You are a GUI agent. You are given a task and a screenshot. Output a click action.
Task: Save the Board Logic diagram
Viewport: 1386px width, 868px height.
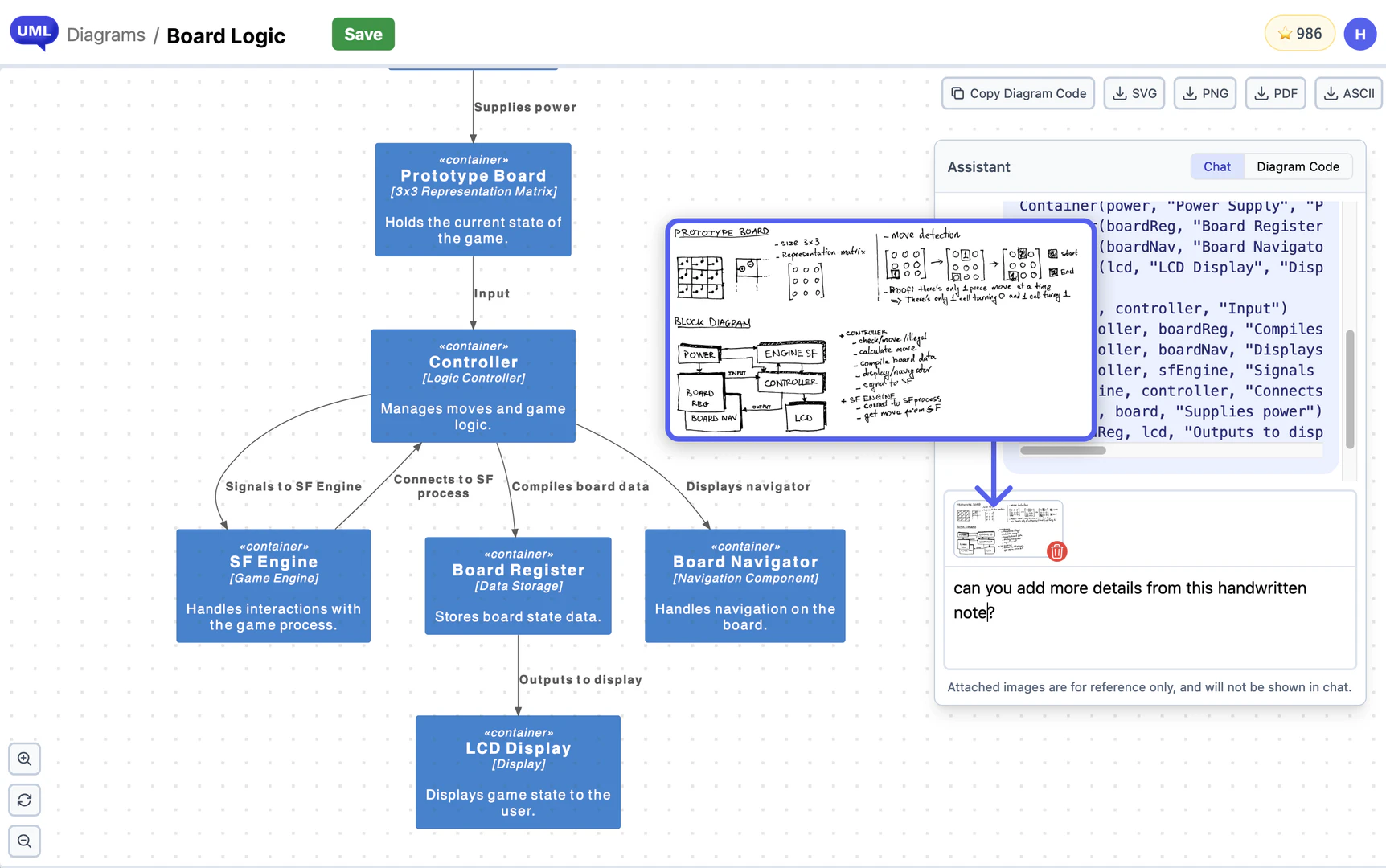(363, 34)
